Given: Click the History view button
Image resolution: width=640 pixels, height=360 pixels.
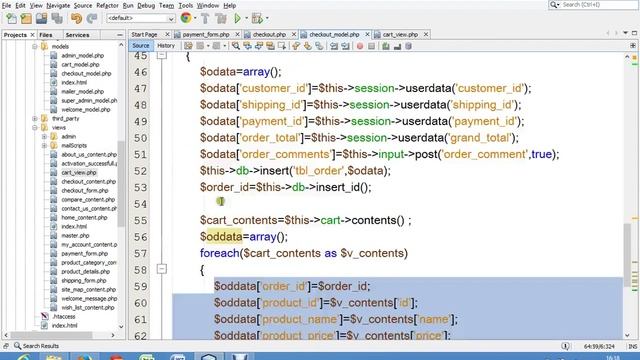Looking at the screenshot, I should (166, 46).
